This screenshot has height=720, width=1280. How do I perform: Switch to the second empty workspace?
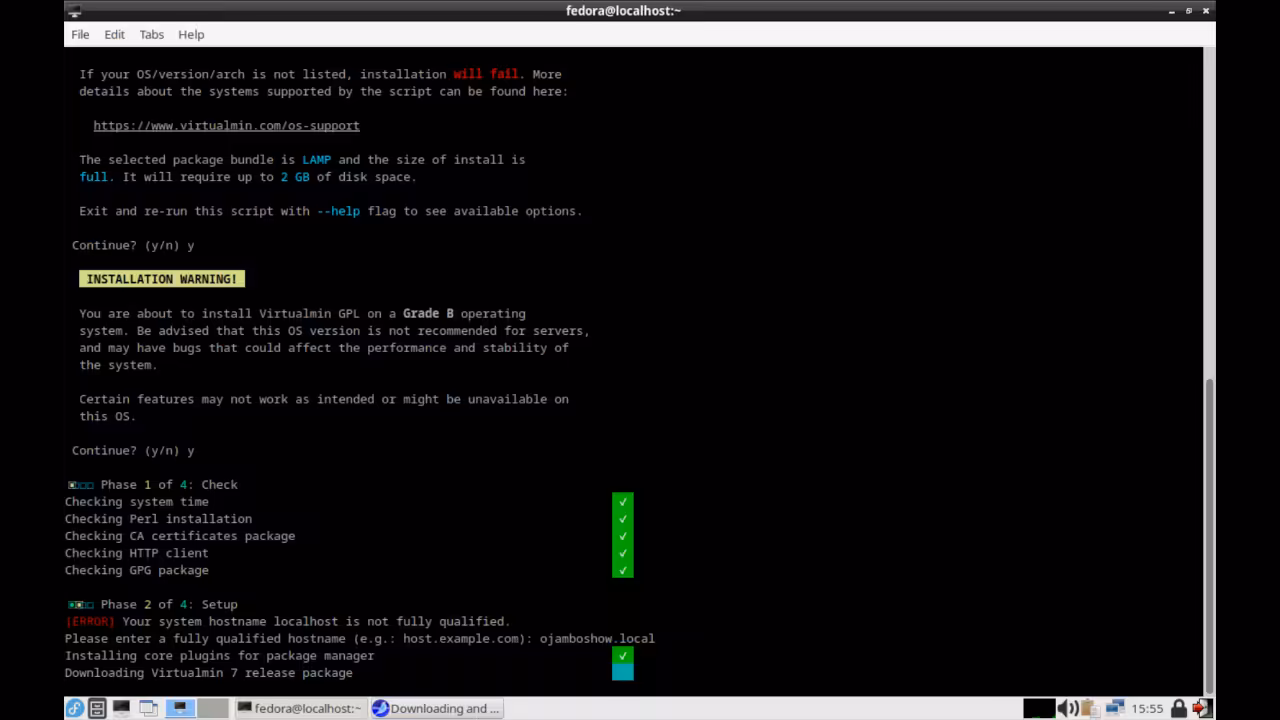[x=213, y=708]
